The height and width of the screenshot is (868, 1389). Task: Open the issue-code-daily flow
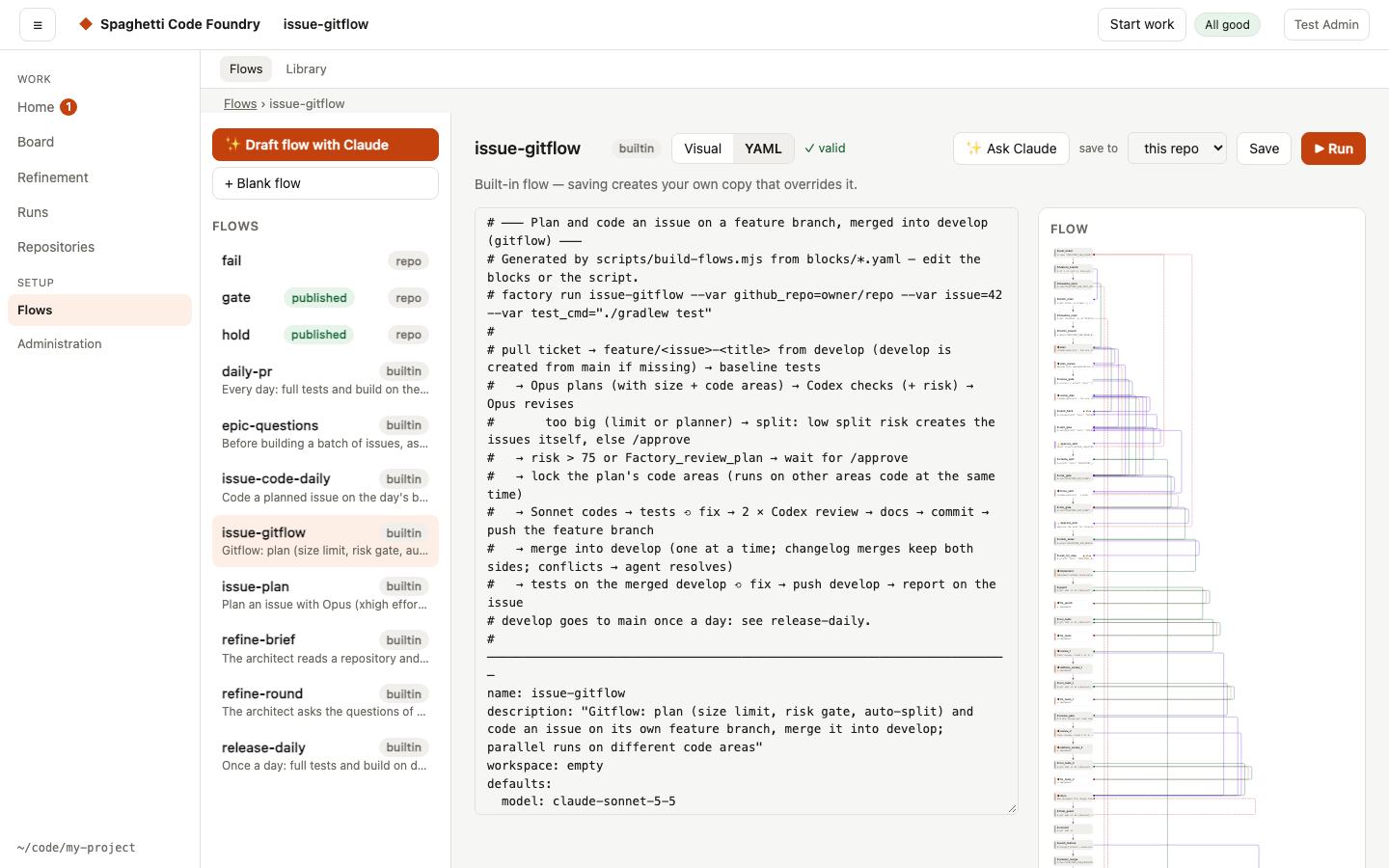pyautogui.click(x=325, y=488)
